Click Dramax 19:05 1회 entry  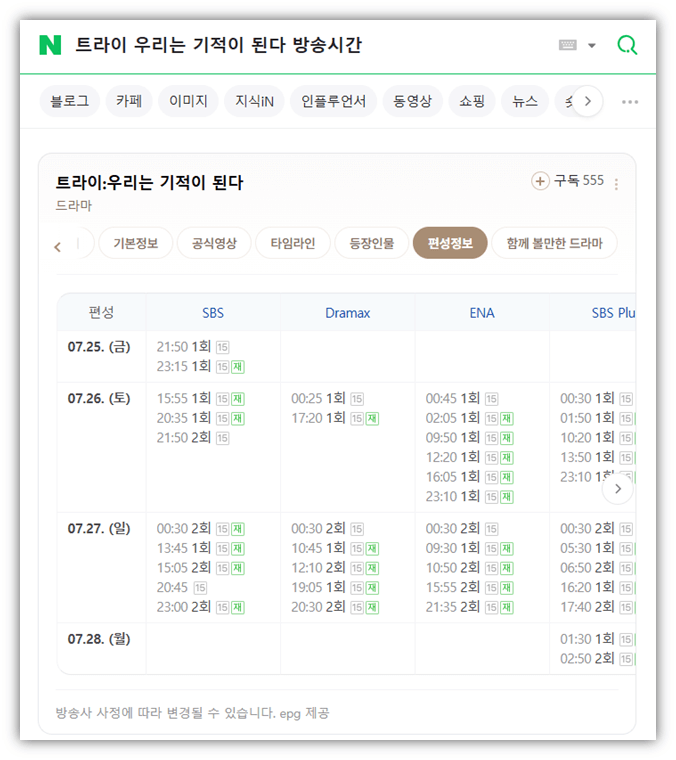(335, 587)
